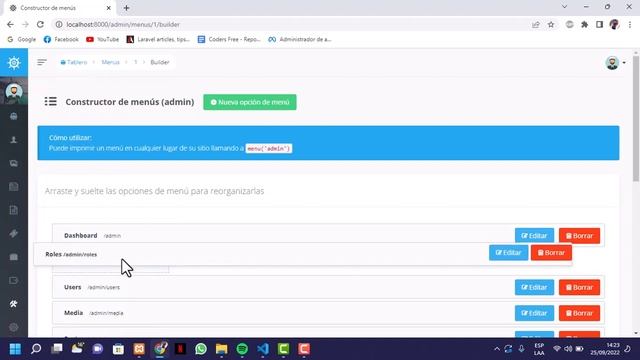Open the Google bookmark
The height and width of the screenshot is (360, 640).
pyautogui.click(x=22, y=39)
